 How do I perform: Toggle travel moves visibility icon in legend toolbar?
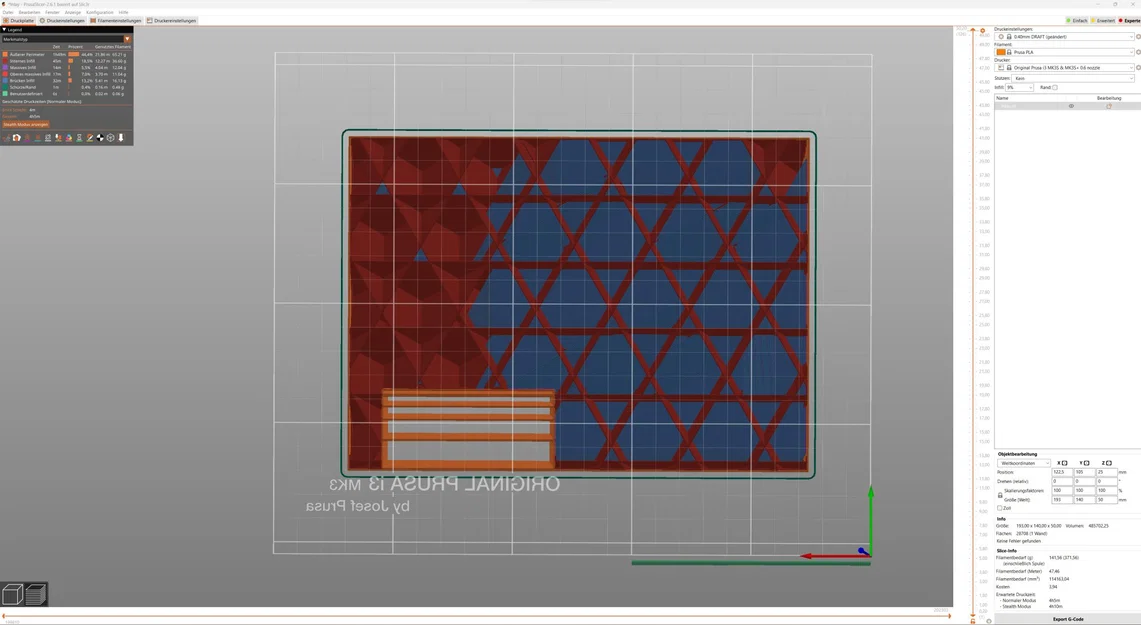(x=7, y=138)
